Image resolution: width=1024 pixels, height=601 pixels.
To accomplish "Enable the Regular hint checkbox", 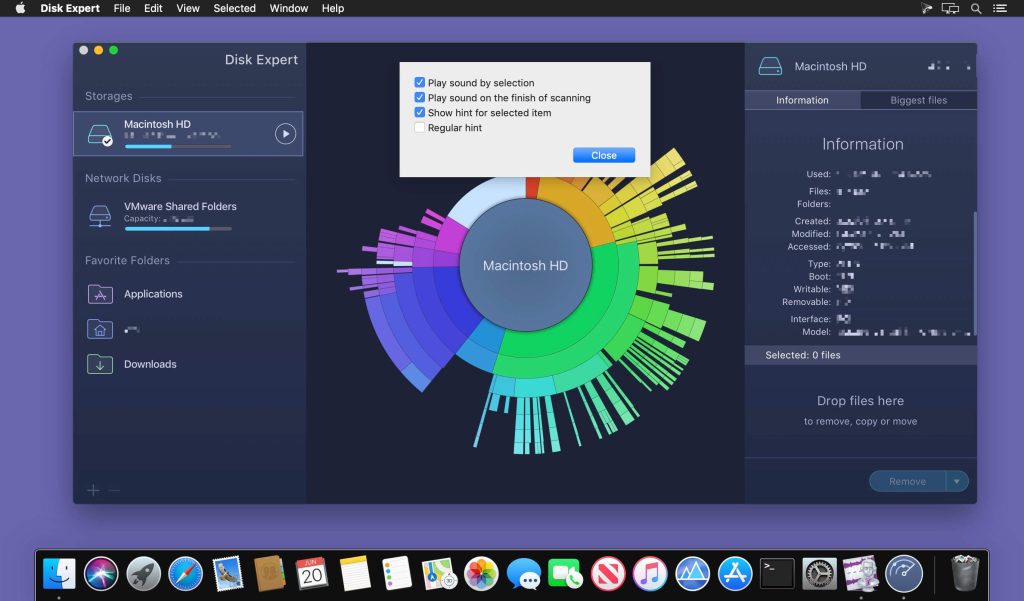I will pos(420,128).
